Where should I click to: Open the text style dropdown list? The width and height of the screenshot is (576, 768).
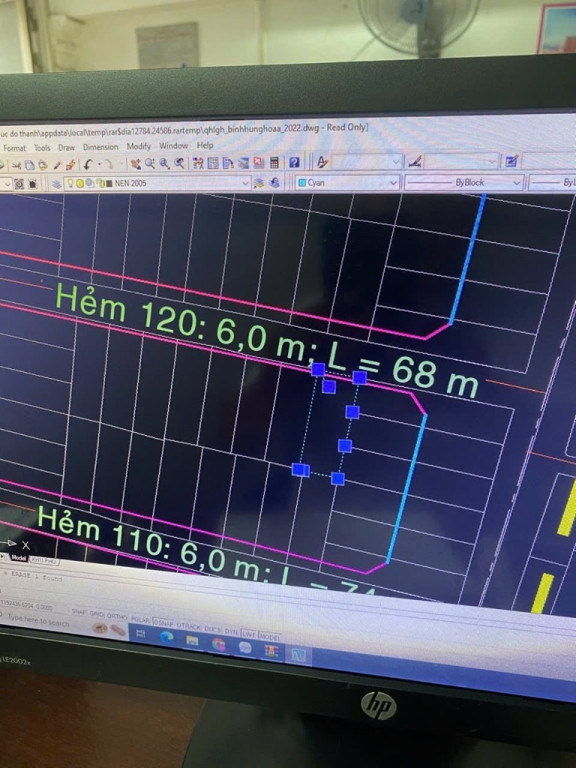pyautogui.click(x=396, y=161)
